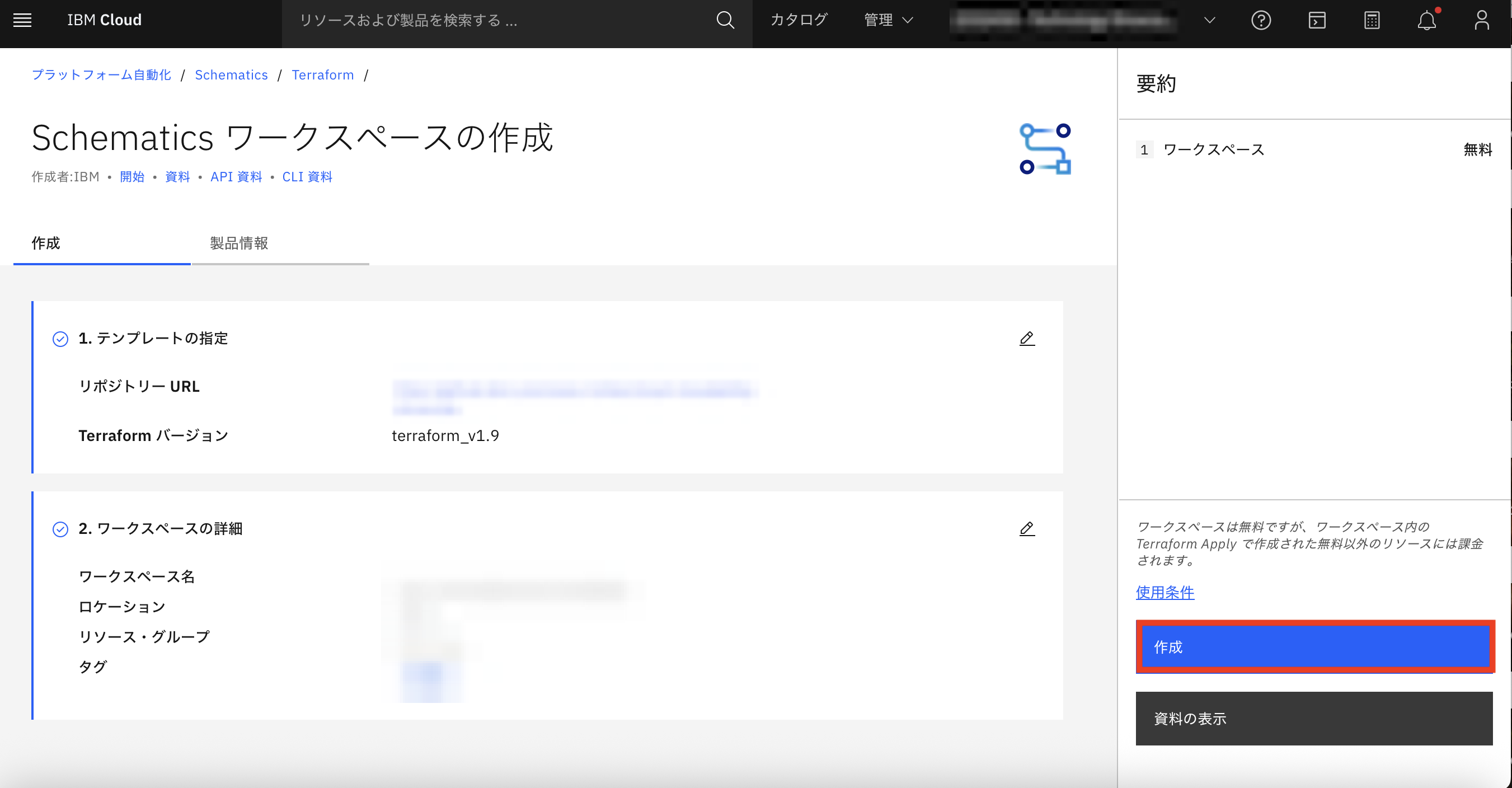Open 使用条件 link
The width and height of the screenshot is (1512, 788).
pos(1164,593)
